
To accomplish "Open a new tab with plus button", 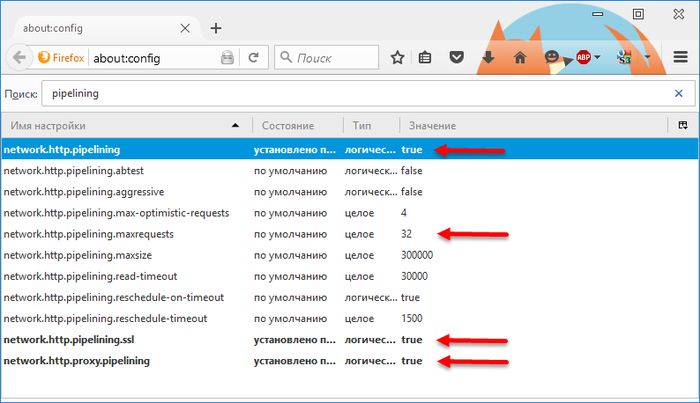I will [x=216, y=28].
